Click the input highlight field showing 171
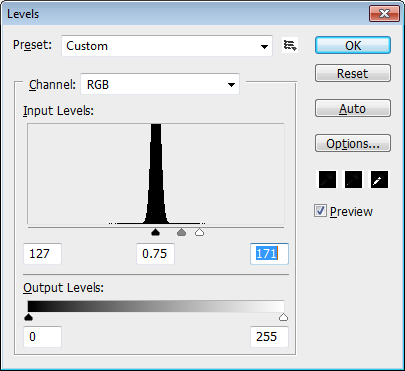Image resolution: width=405 pixels, height=371 pixels. tap(269, 254)
